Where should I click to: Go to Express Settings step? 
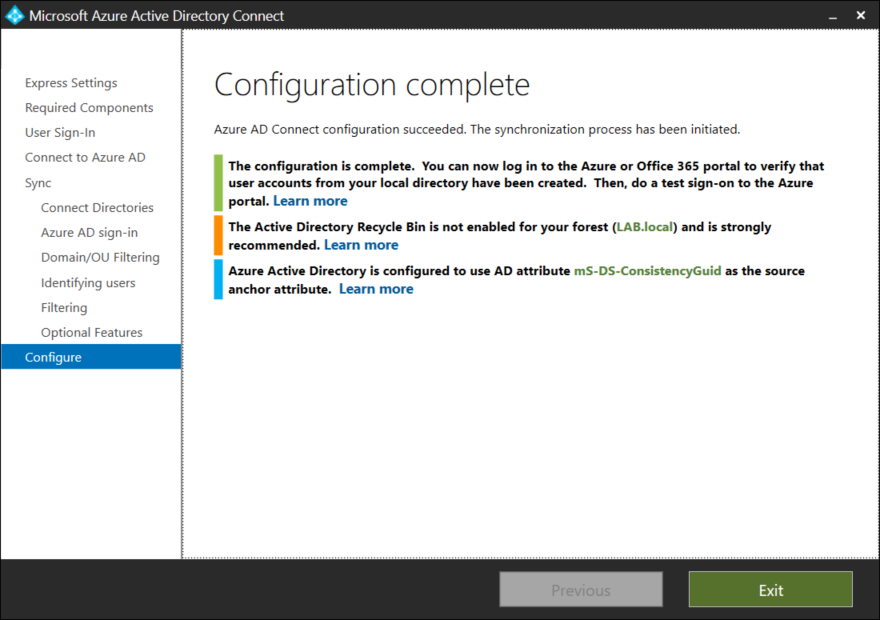coord(71,83)
